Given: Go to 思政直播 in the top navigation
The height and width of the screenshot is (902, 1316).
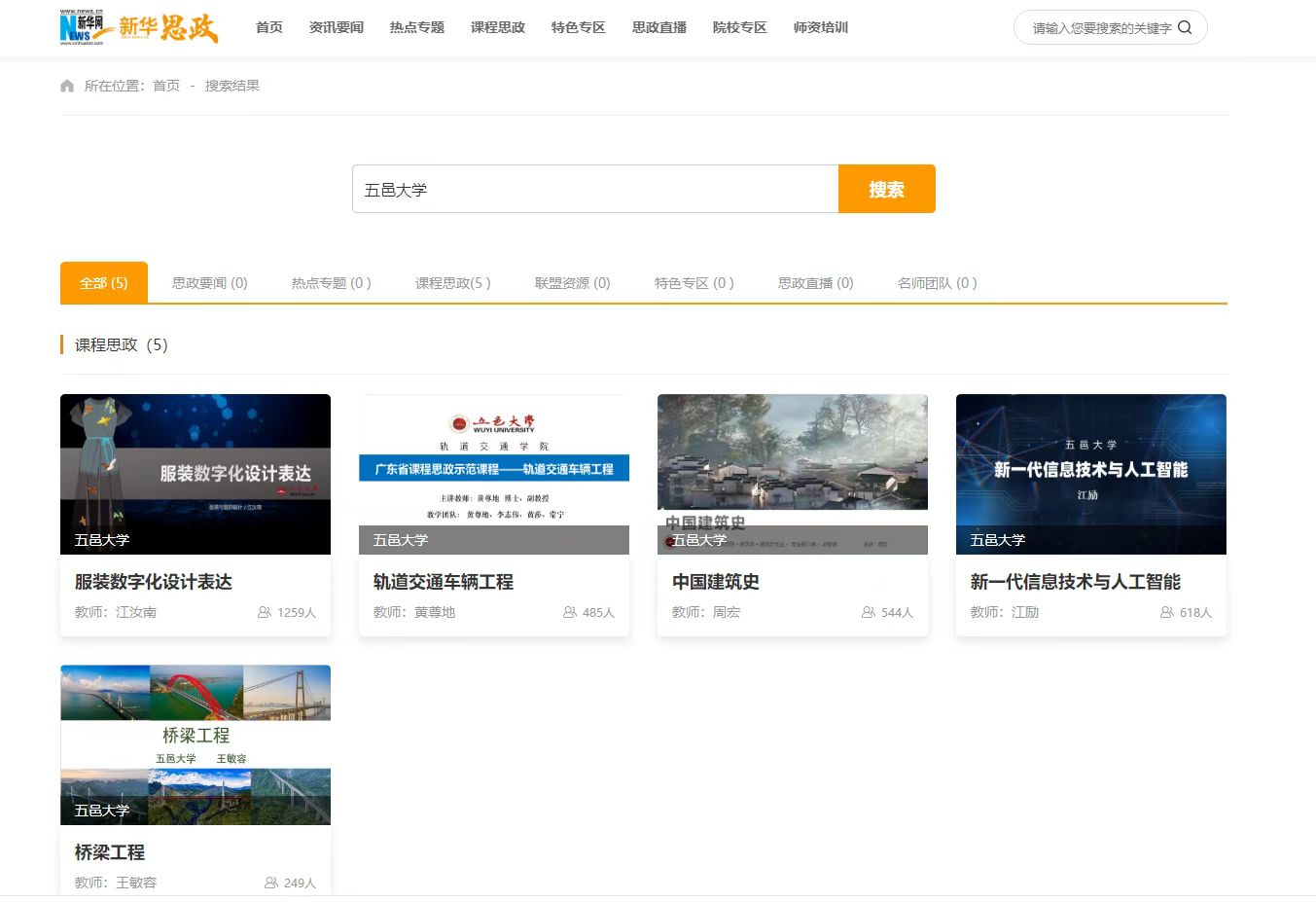Looking at the screenshot, I should 659,27.
